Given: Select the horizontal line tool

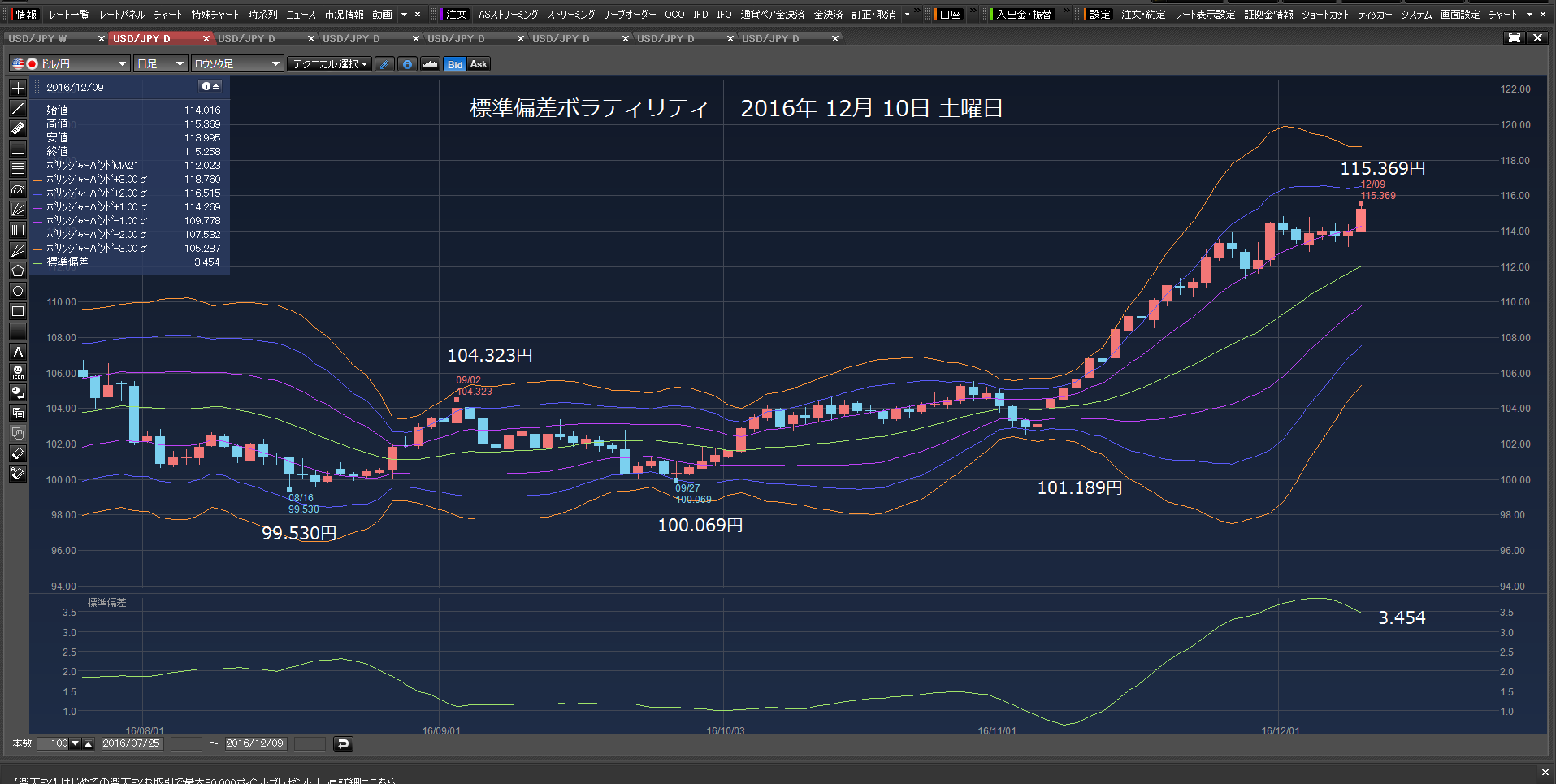Looking at the screenshot, I should pos(18,331).
